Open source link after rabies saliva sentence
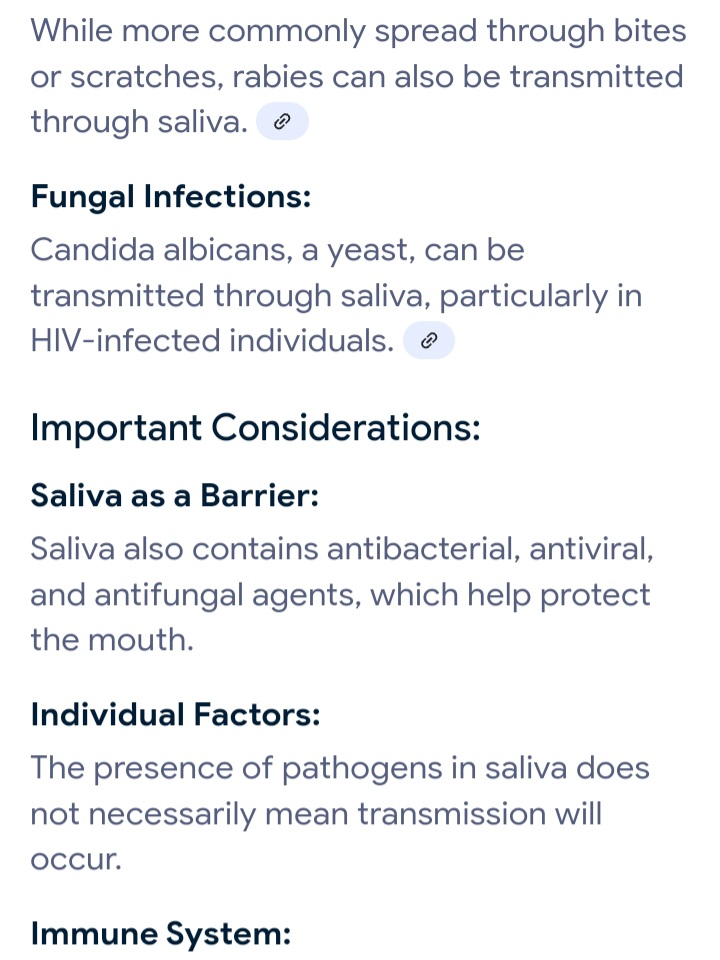 coord(282,122)
